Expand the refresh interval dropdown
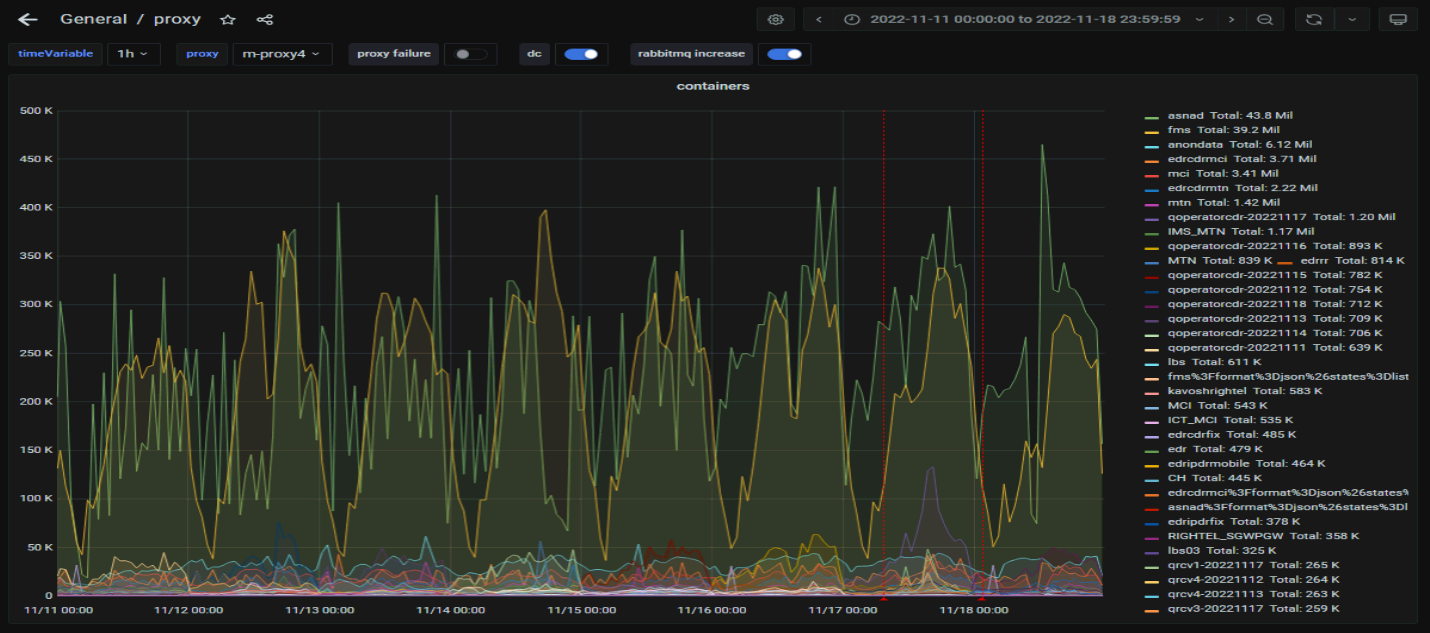This screenshot has height=633, width=1430. [x=1352, y=20]
